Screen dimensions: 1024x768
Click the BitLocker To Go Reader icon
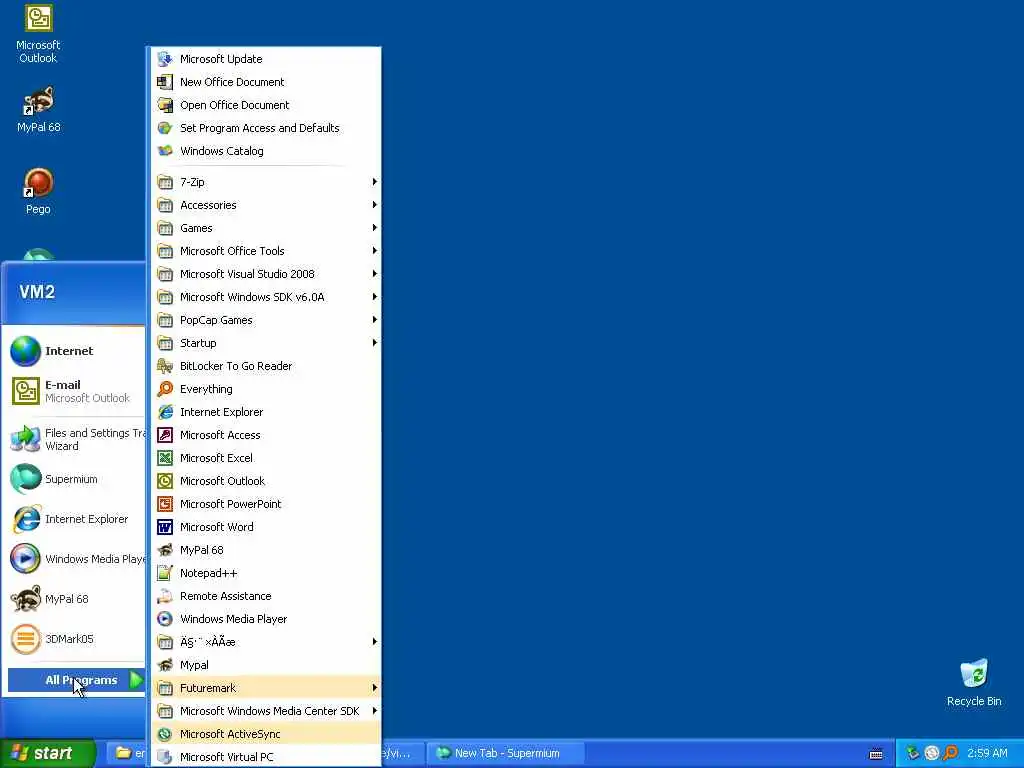(x=165, y=366)
